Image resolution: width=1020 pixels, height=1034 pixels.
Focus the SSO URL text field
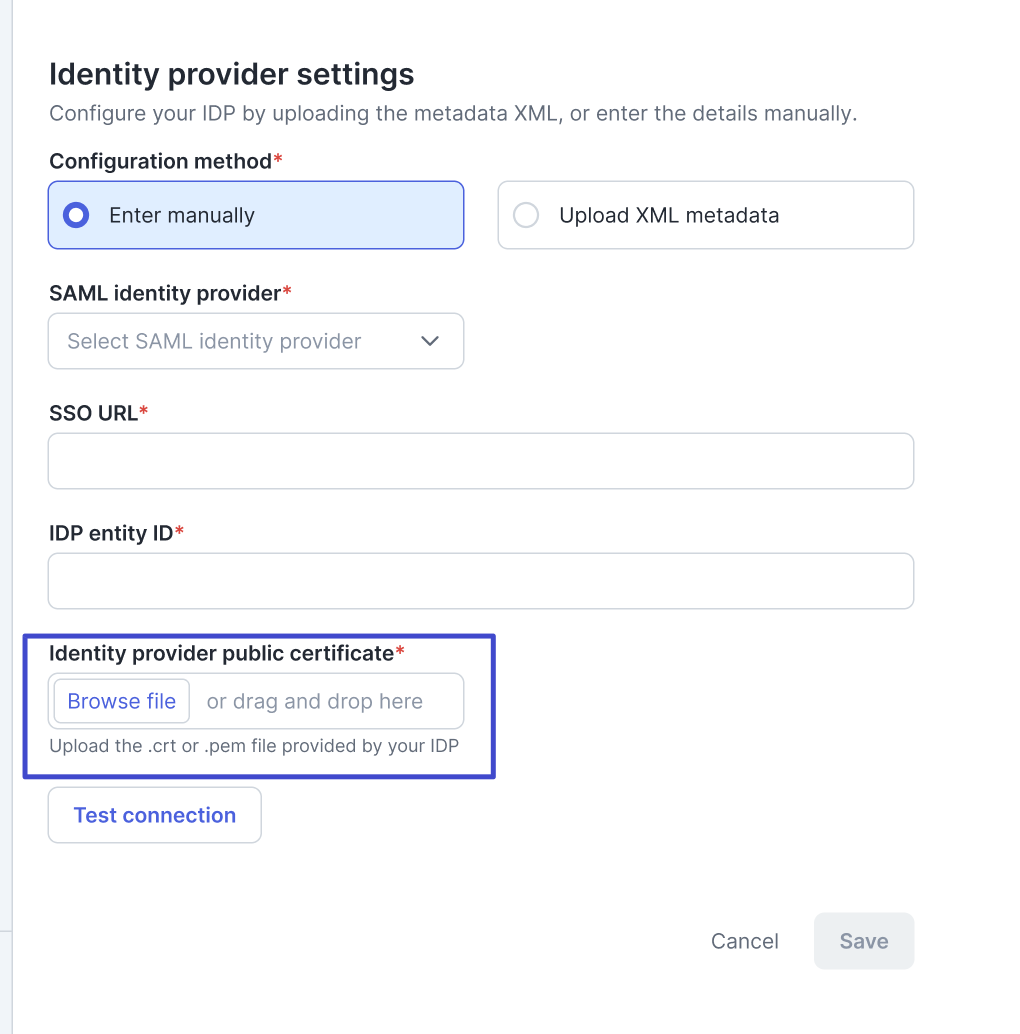(480, 461)
